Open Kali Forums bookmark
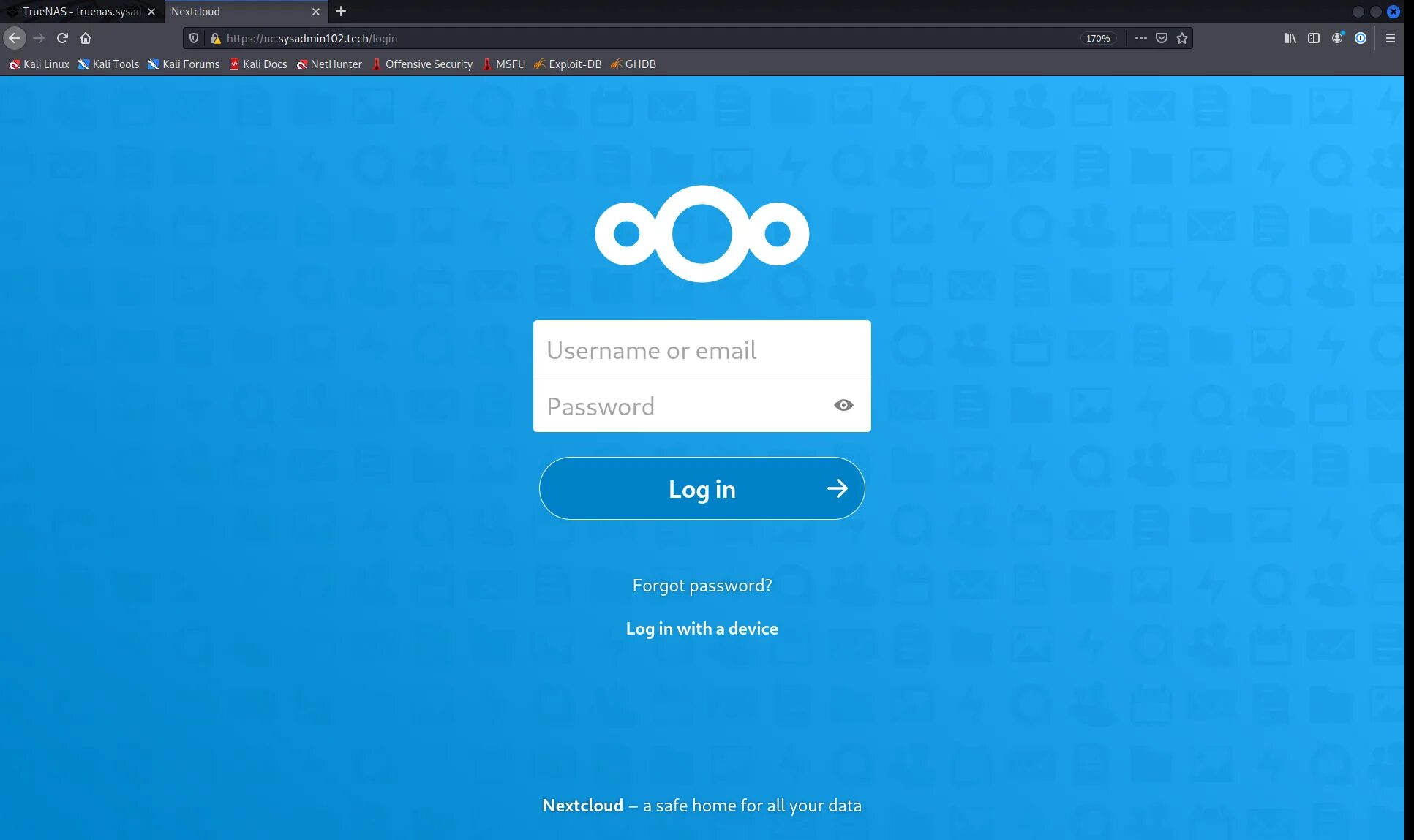 (184, 64)
